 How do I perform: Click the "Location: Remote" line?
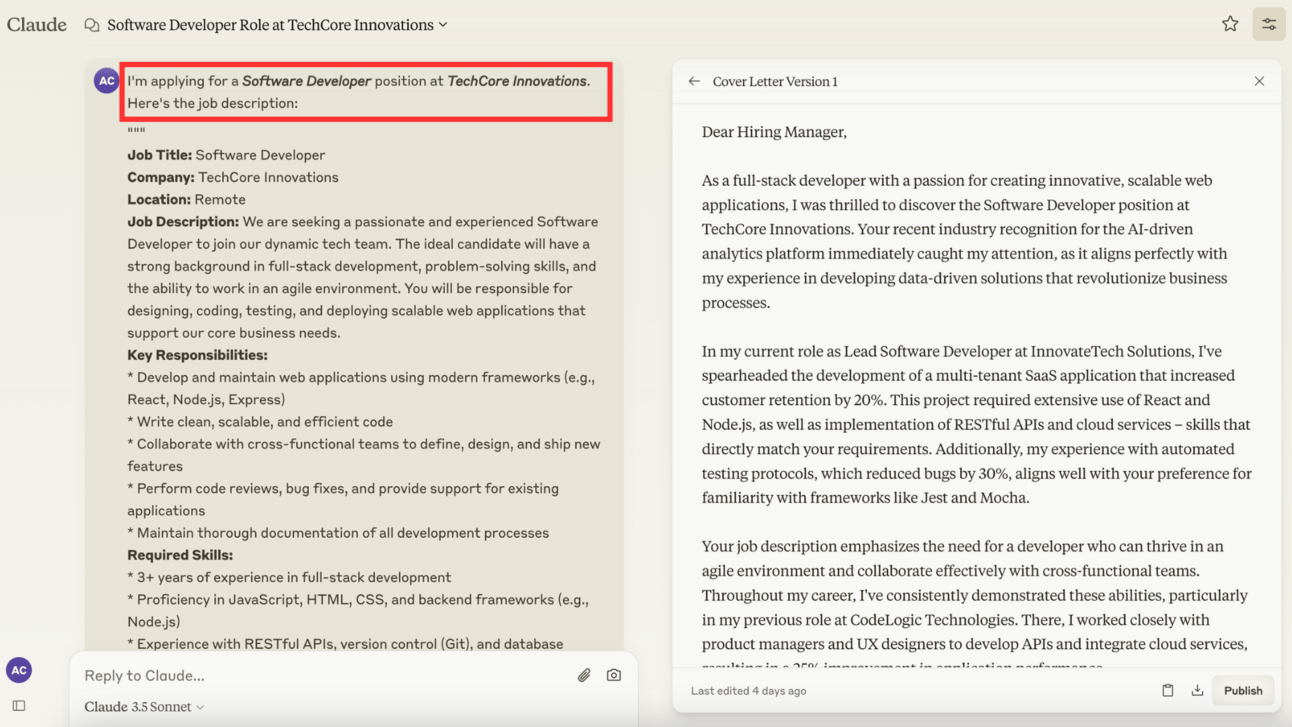(x=186, y=199)
